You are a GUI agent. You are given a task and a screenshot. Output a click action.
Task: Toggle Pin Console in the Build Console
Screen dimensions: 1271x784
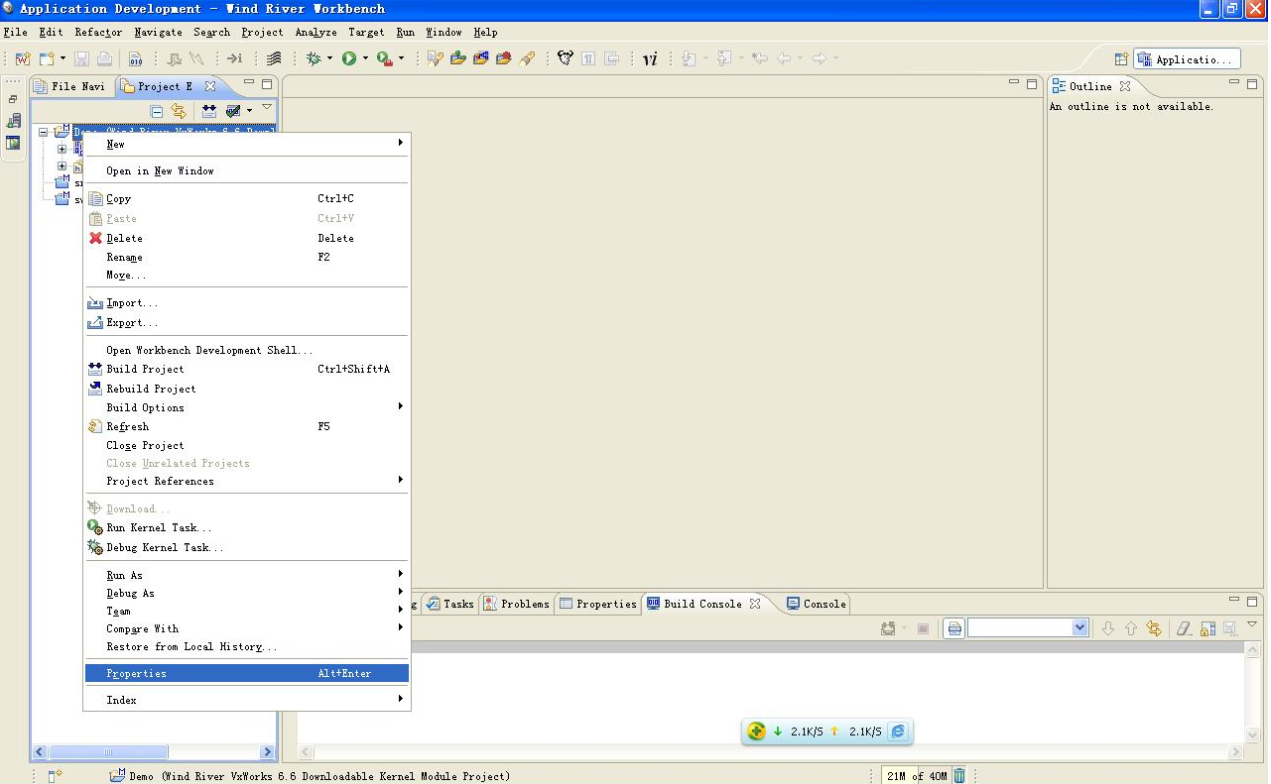click(x=1229, y=627)
